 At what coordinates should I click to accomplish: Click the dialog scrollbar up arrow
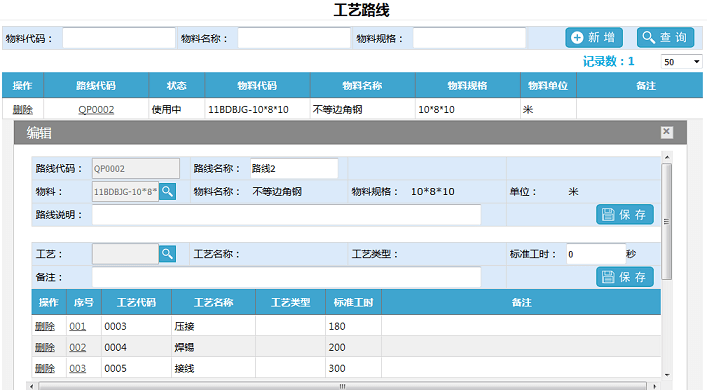(667, 157)
